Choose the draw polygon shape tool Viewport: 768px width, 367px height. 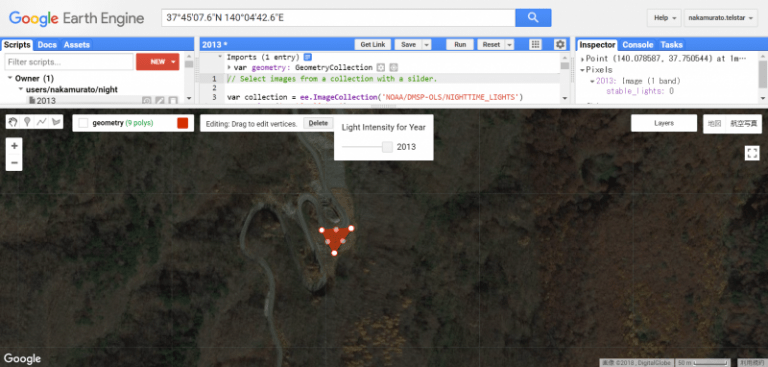tap(56, 122)
